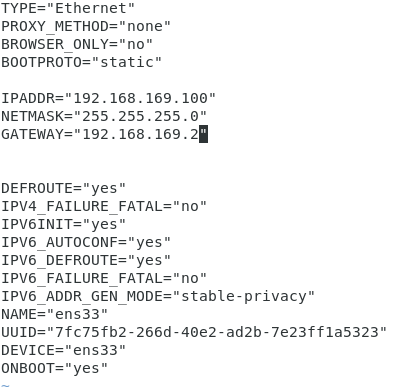Click the NAME="ens33" line
406x387 pixels.
[x=54, y=314]
